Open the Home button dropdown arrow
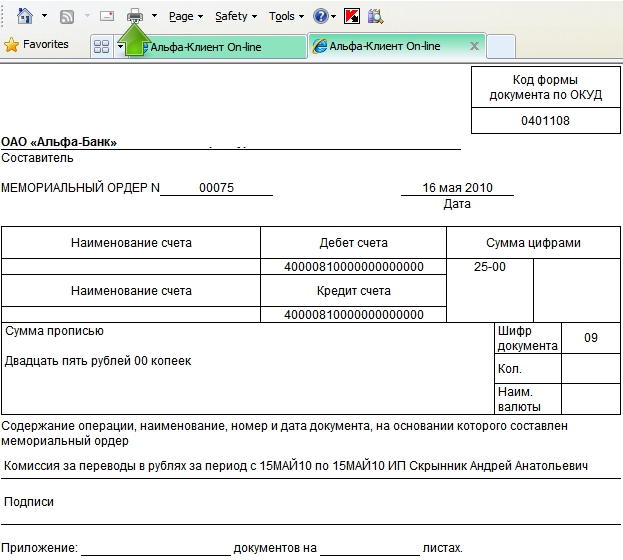This screenshot has height=560, width=623. pos(44,16)
